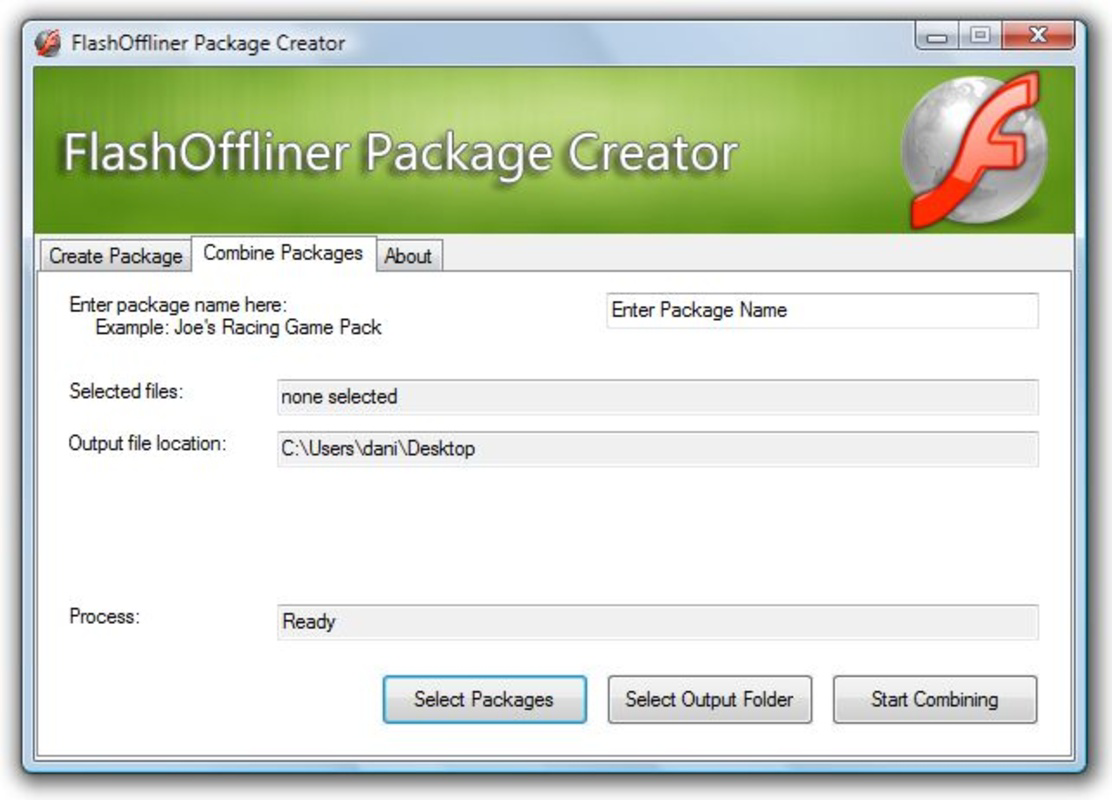
Task: Click the 'Example: Joe's Racing Game Pack' text
Action: pos(238,327)
